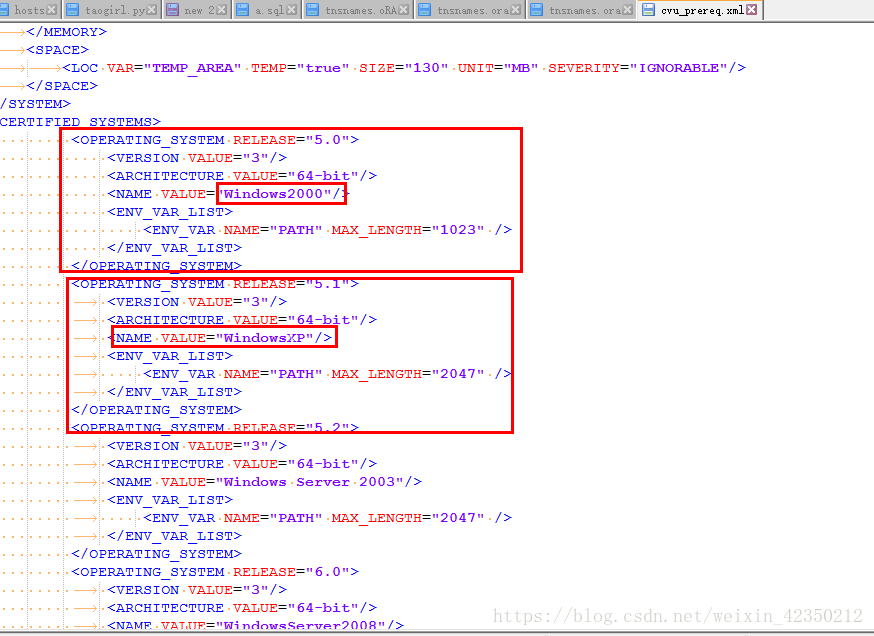Screen dimensions: 874x636
Task: Close the a.sql tab
Action: (x=292, y=10)
